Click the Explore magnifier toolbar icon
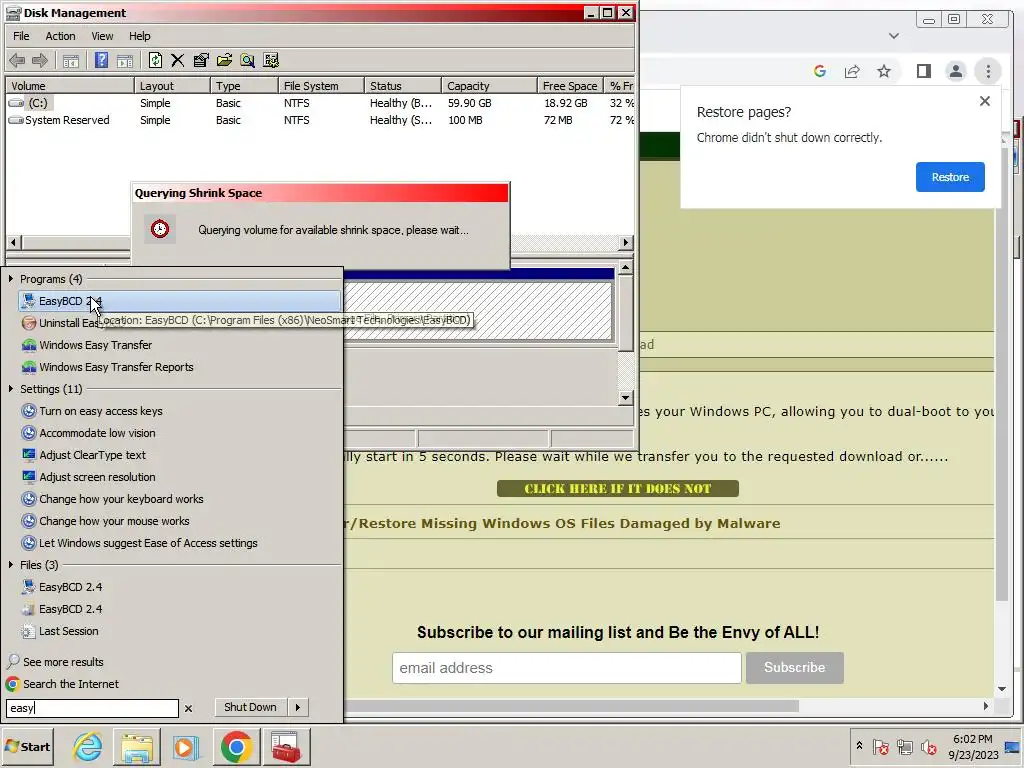 click(x=248, y=61)
